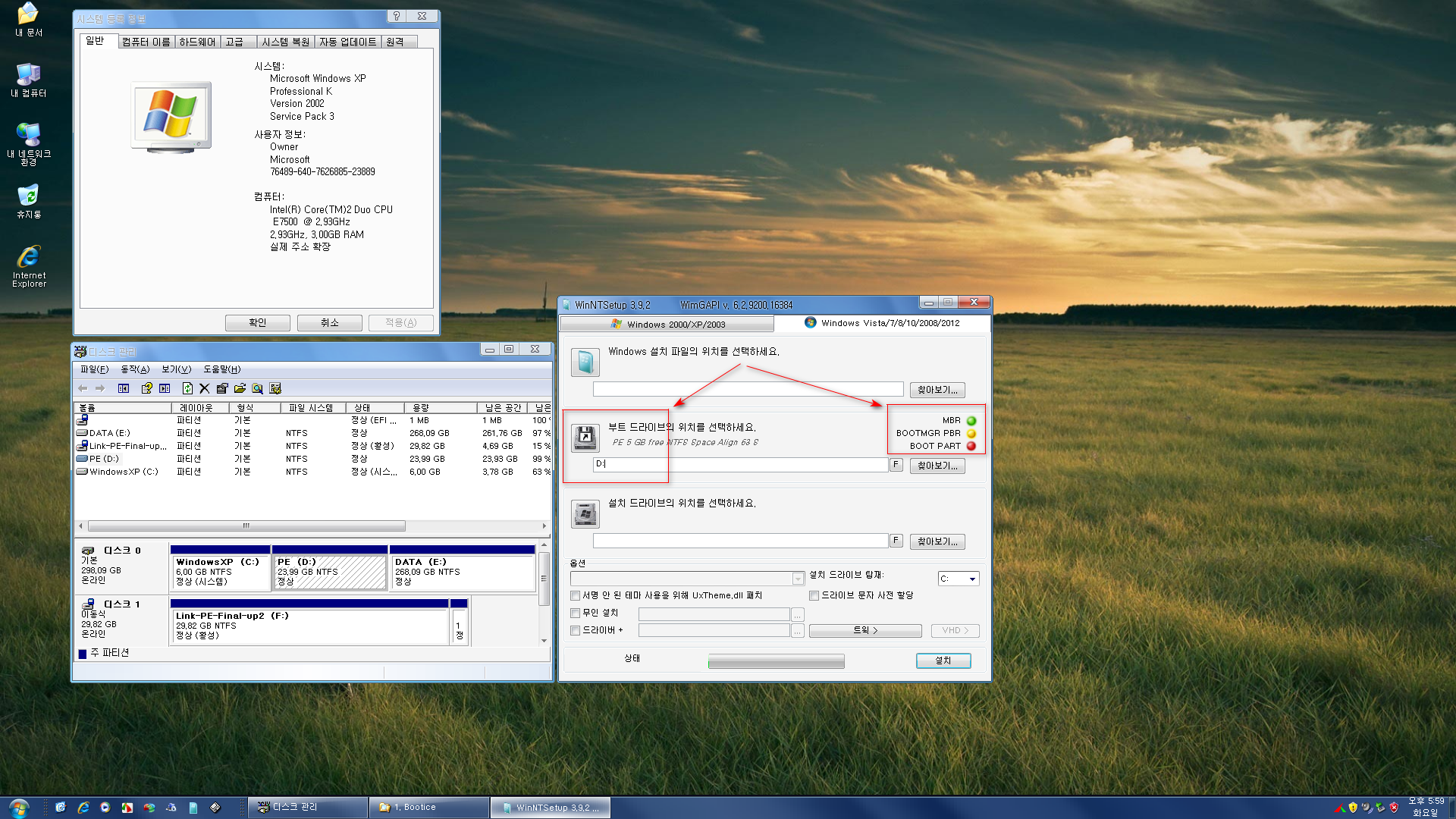Click the Start orb on the taskbar
1456x819 pixels.
19,808
